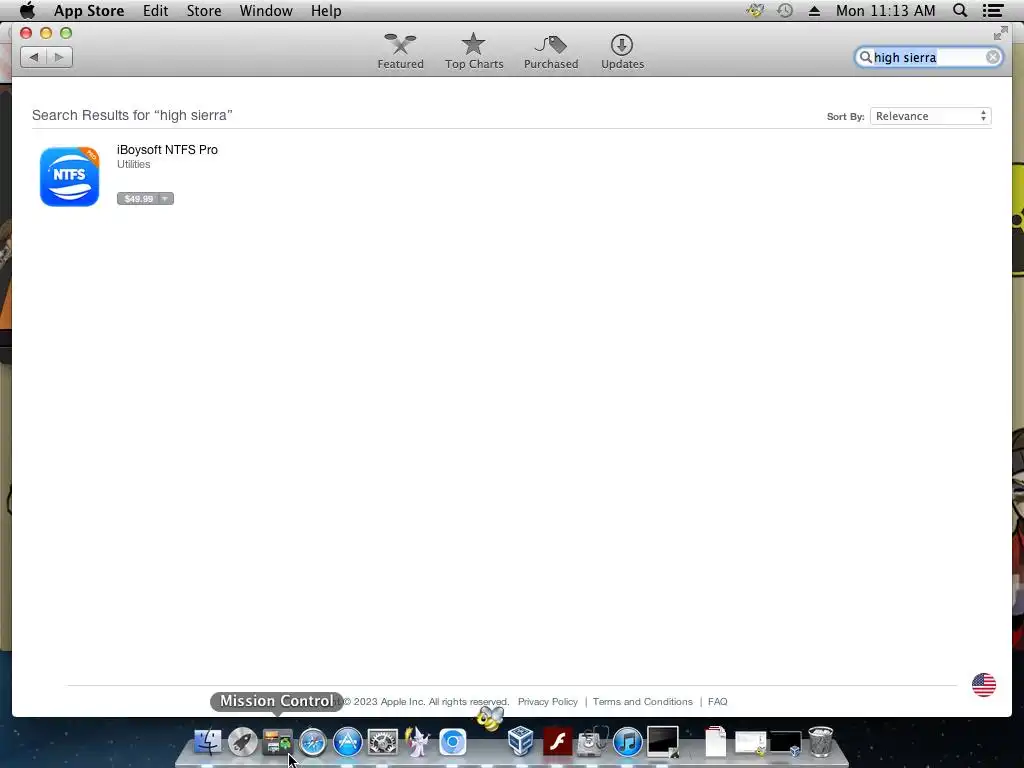Close the App Store window with the red button
The width and height of the screenshot is (1024, 768).
click(x=26, y=33)
